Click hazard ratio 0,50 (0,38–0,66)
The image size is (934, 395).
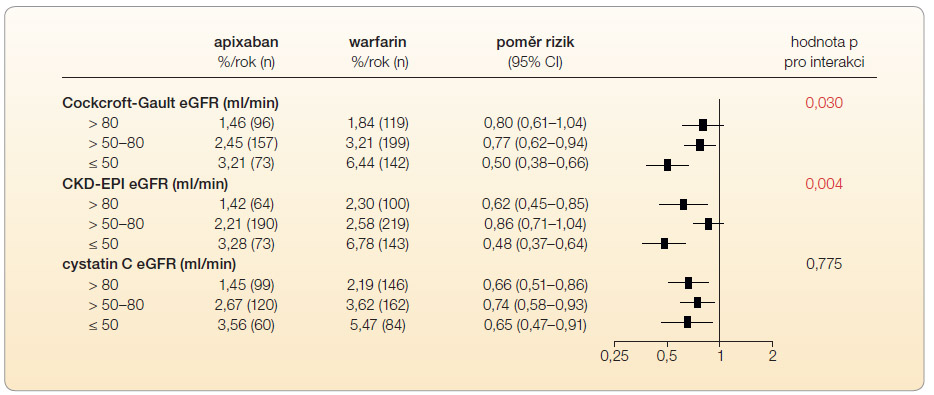[535, 164]
